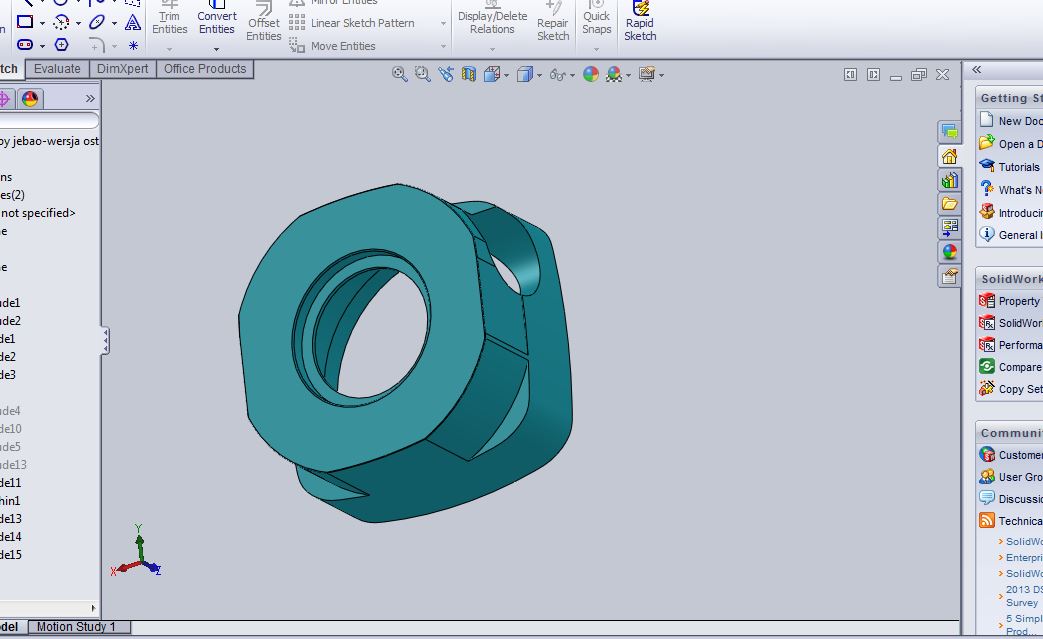
Task: Open the Display Style cube dropdown
Action: pyautogui.click(x=538, y=75)
